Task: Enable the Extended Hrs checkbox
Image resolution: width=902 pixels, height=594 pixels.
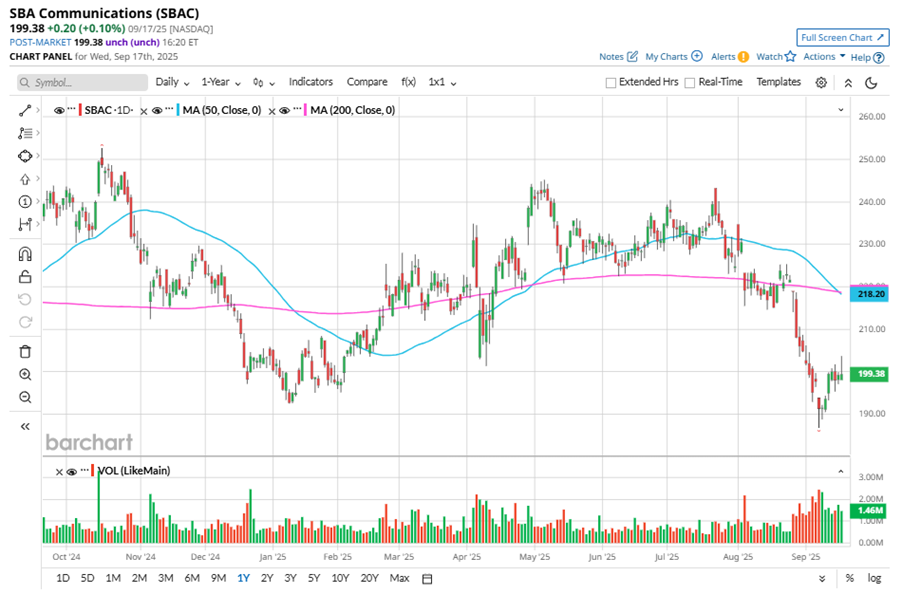Action: [611, 83]
